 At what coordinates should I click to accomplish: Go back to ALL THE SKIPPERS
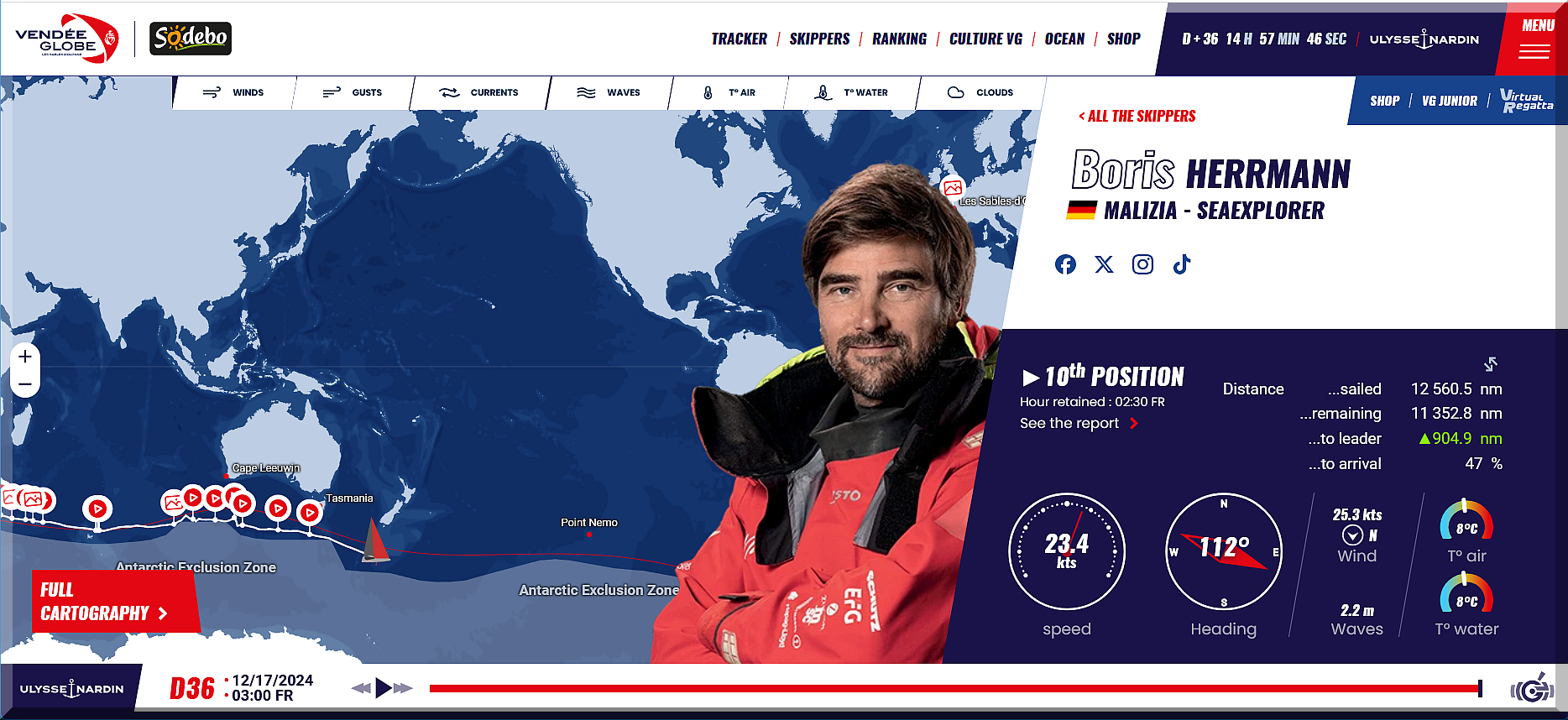pos(1137,116)
